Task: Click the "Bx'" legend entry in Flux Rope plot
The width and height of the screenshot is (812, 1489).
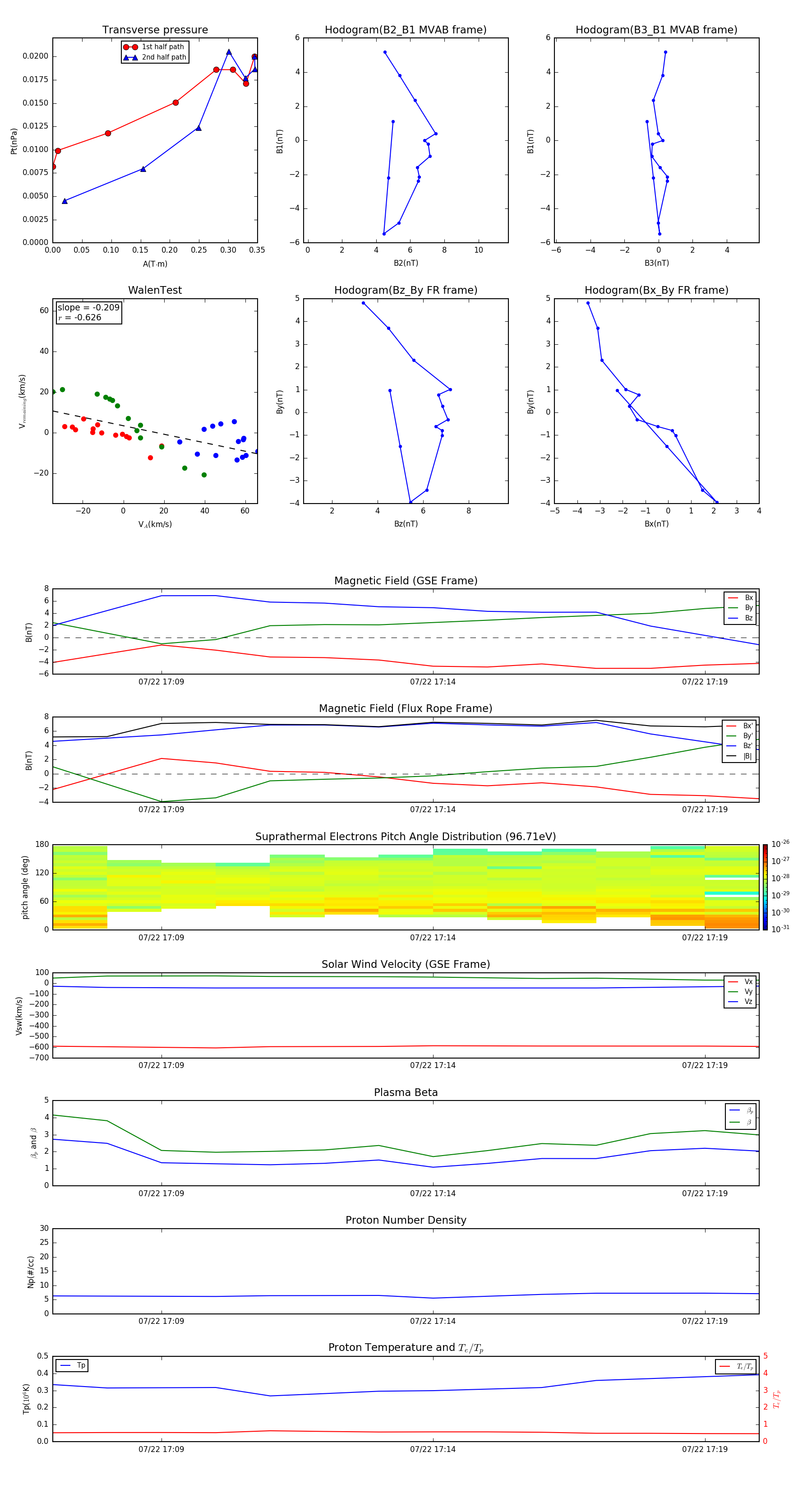Action: (740, 726)
